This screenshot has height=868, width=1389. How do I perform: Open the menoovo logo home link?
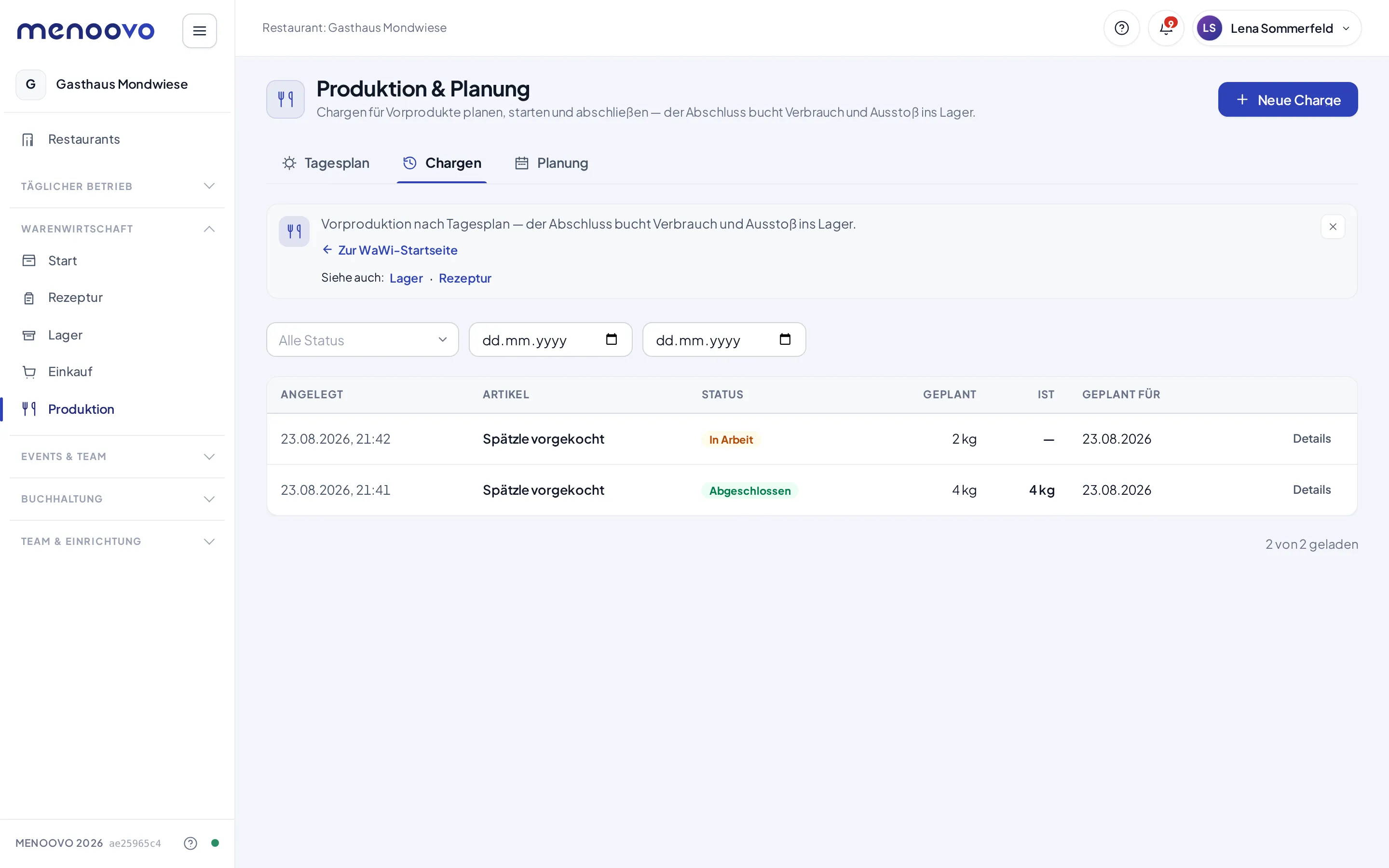point(85,30)
